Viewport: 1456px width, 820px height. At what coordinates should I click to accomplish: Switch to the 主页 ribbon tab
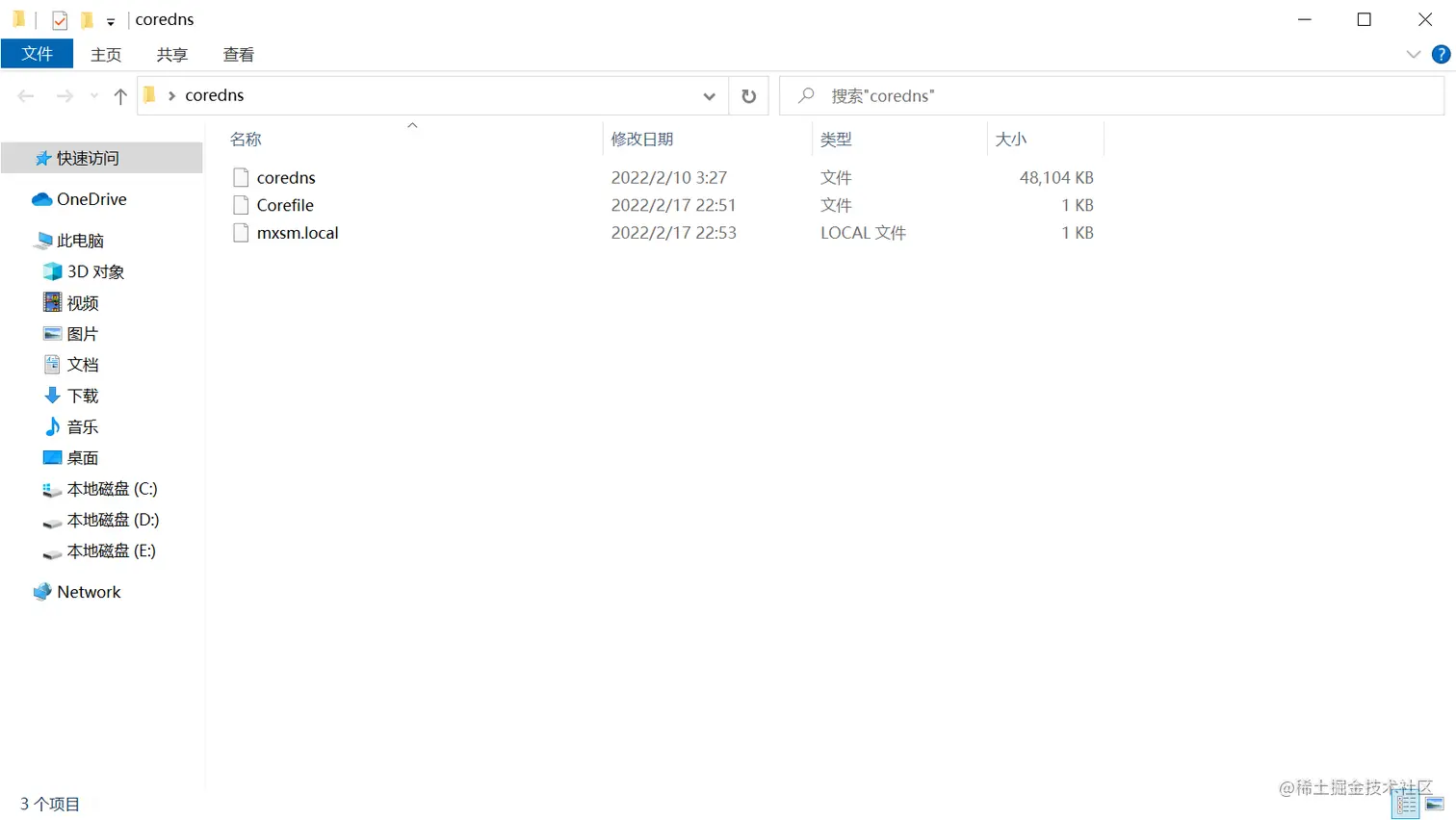(106, 55)
